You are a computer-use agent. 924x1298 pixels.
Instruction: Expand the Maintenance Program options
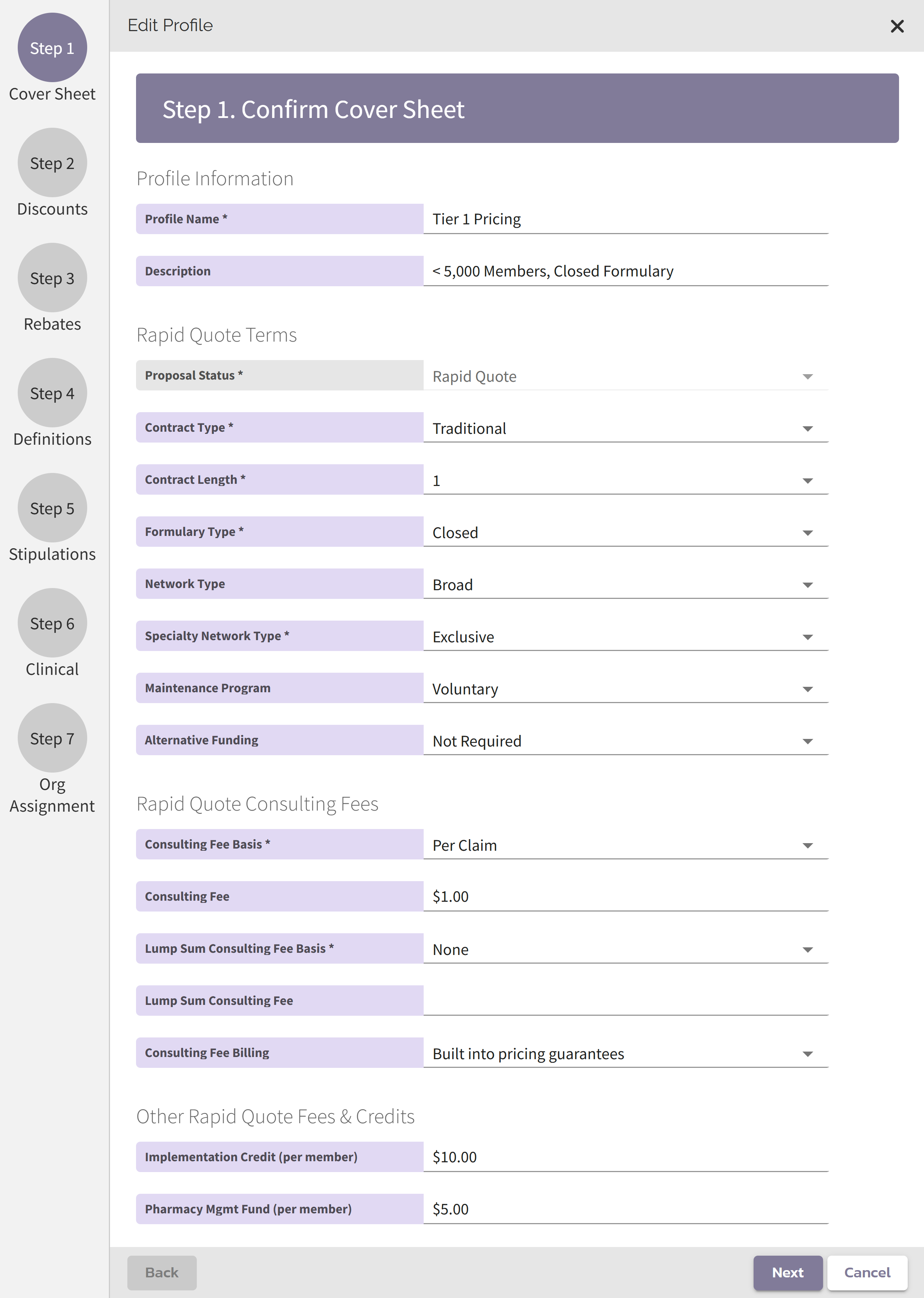[x=808, y=689]
